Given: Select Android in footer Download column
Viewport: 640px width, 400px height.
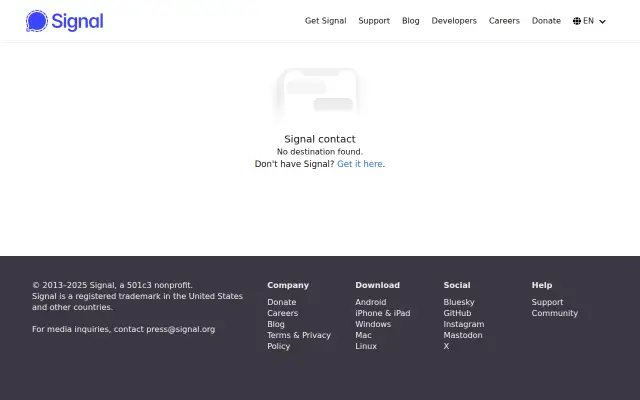Looking at the screenshot, I should (x=371, y=302).
